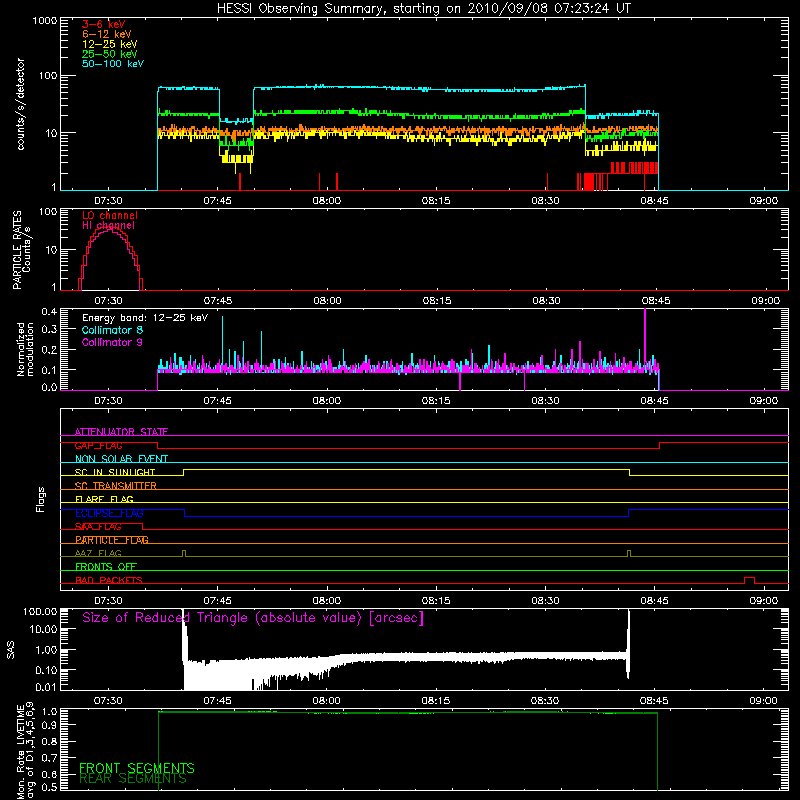Select the 6-12 keV legend label

107,34
